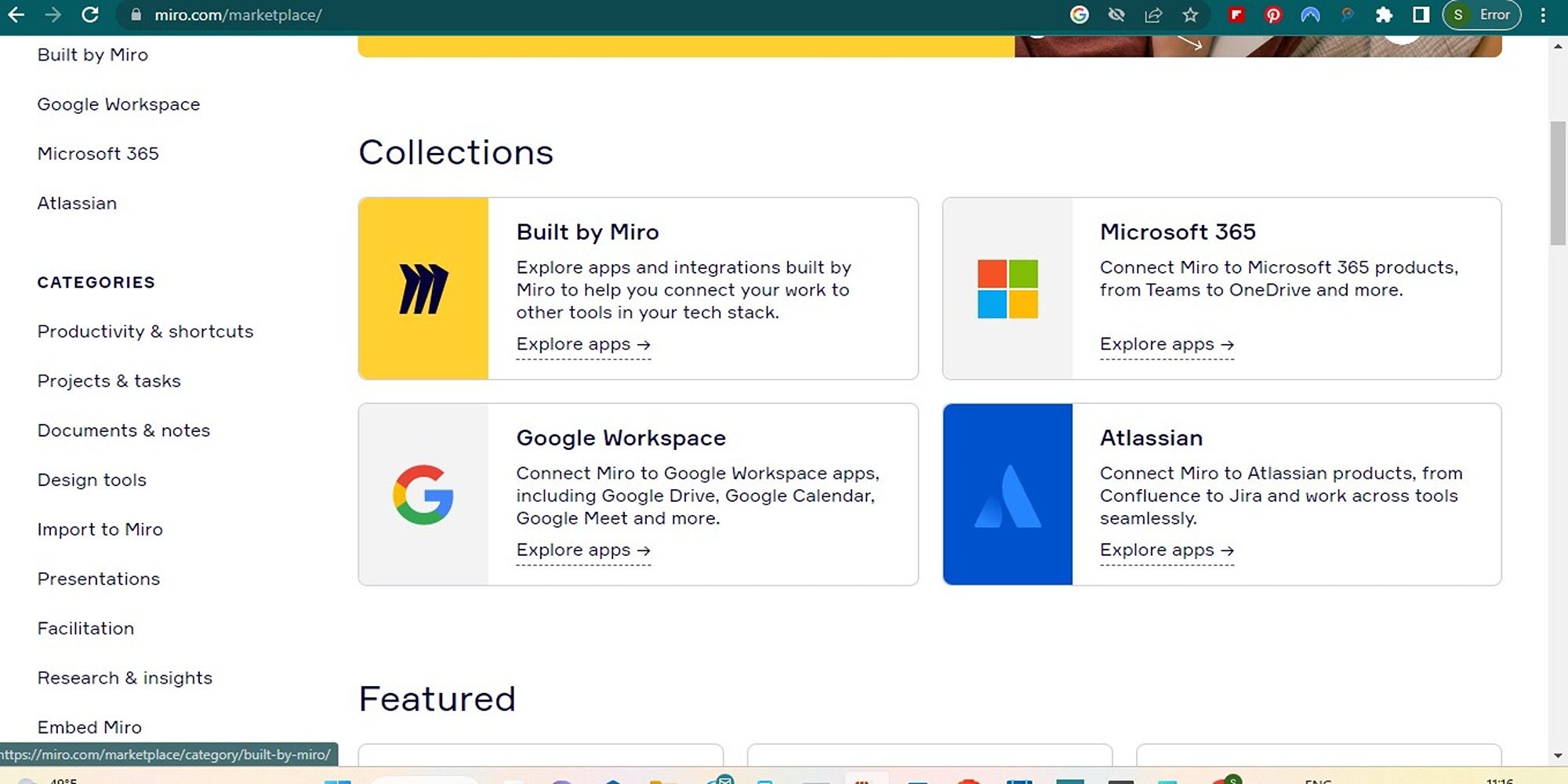The image size is (1568, 784).
Task: Click the Featured heading
Action: coord(437,699)
